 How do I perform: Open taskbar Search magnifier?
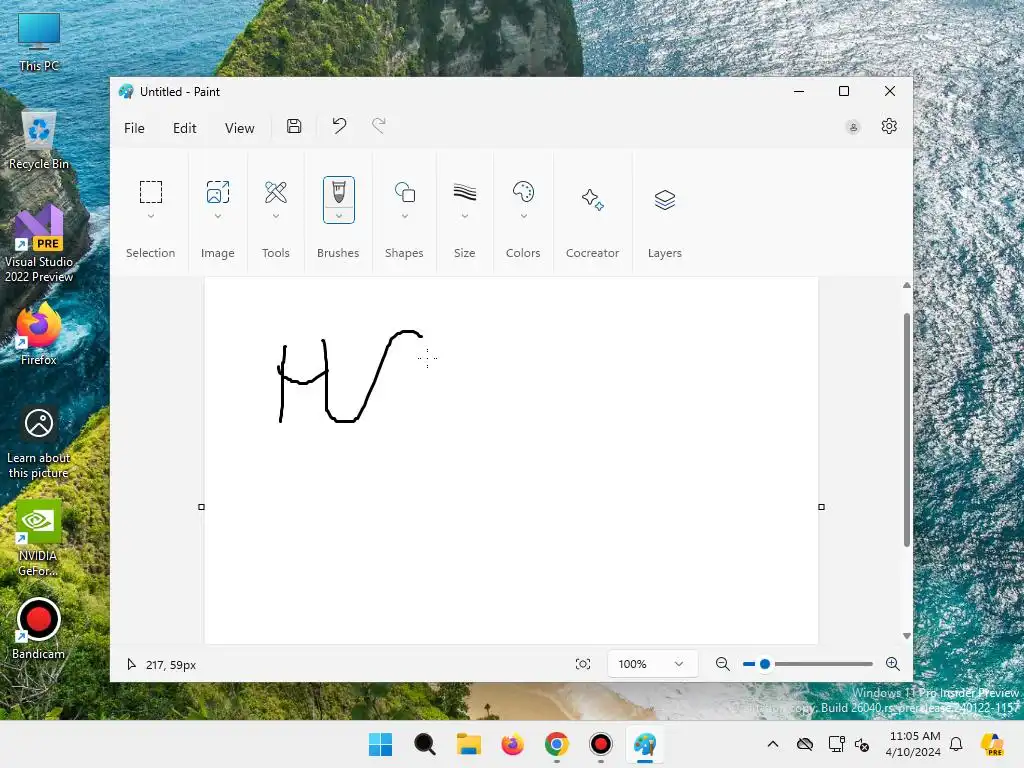[x=424, y=744]
